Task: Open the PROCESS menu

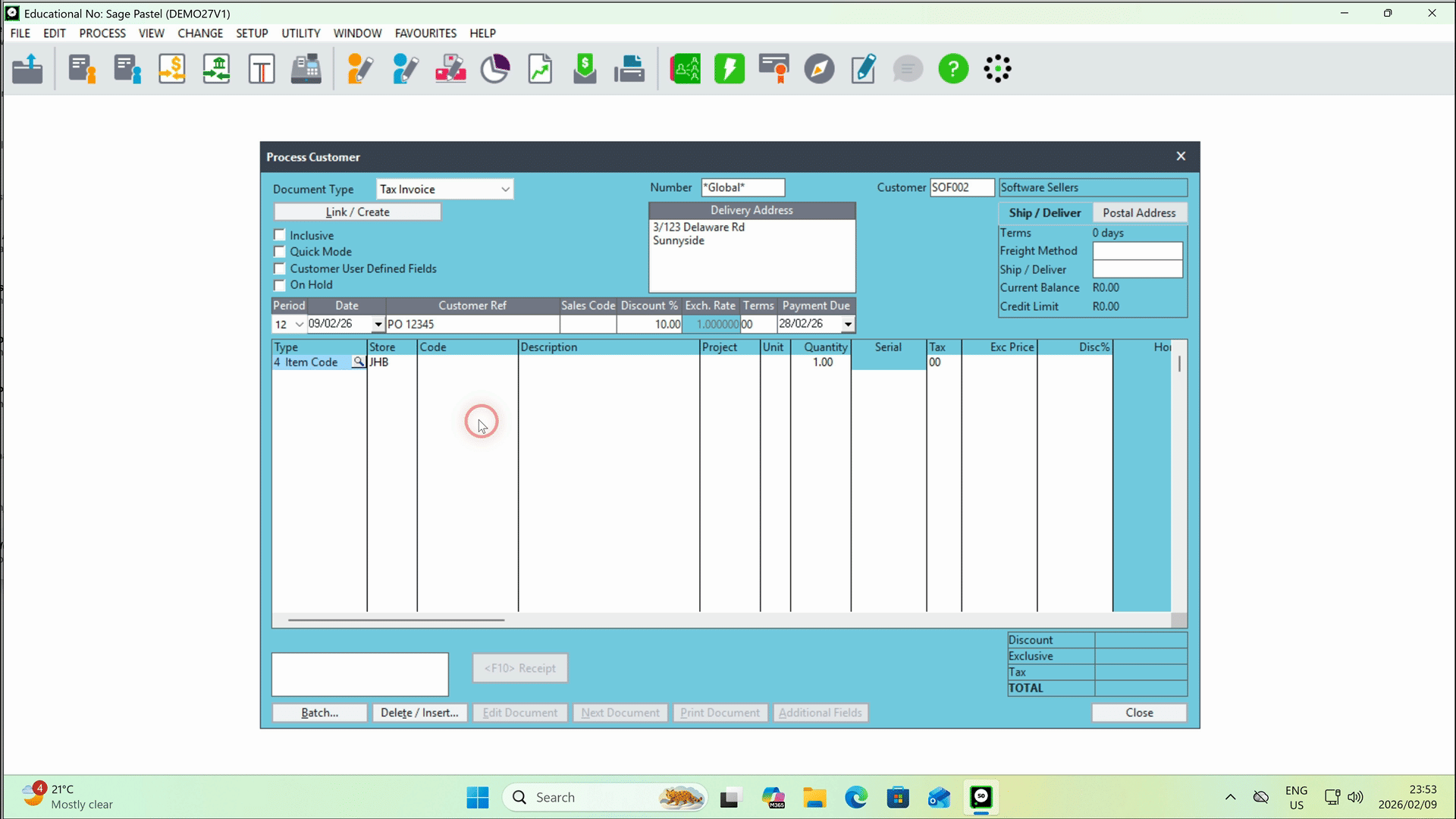Action: [x=102, y=33]
